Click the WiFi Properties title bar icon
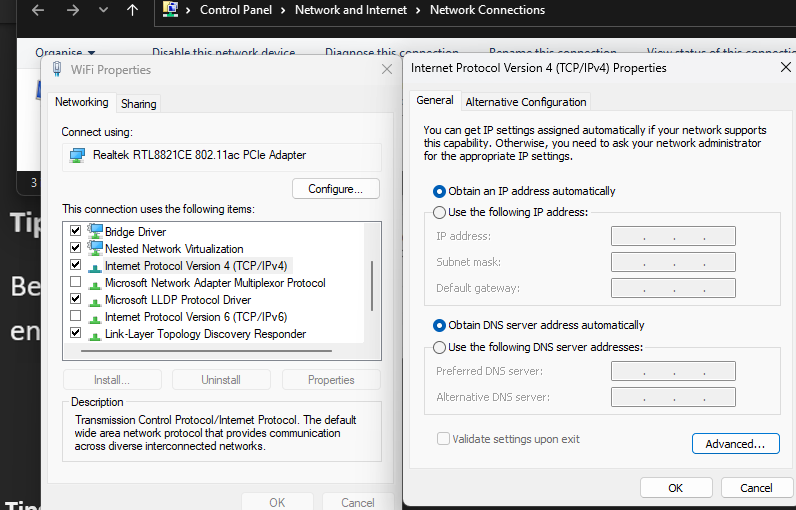 pyautogui.click(x=56, y=70)
